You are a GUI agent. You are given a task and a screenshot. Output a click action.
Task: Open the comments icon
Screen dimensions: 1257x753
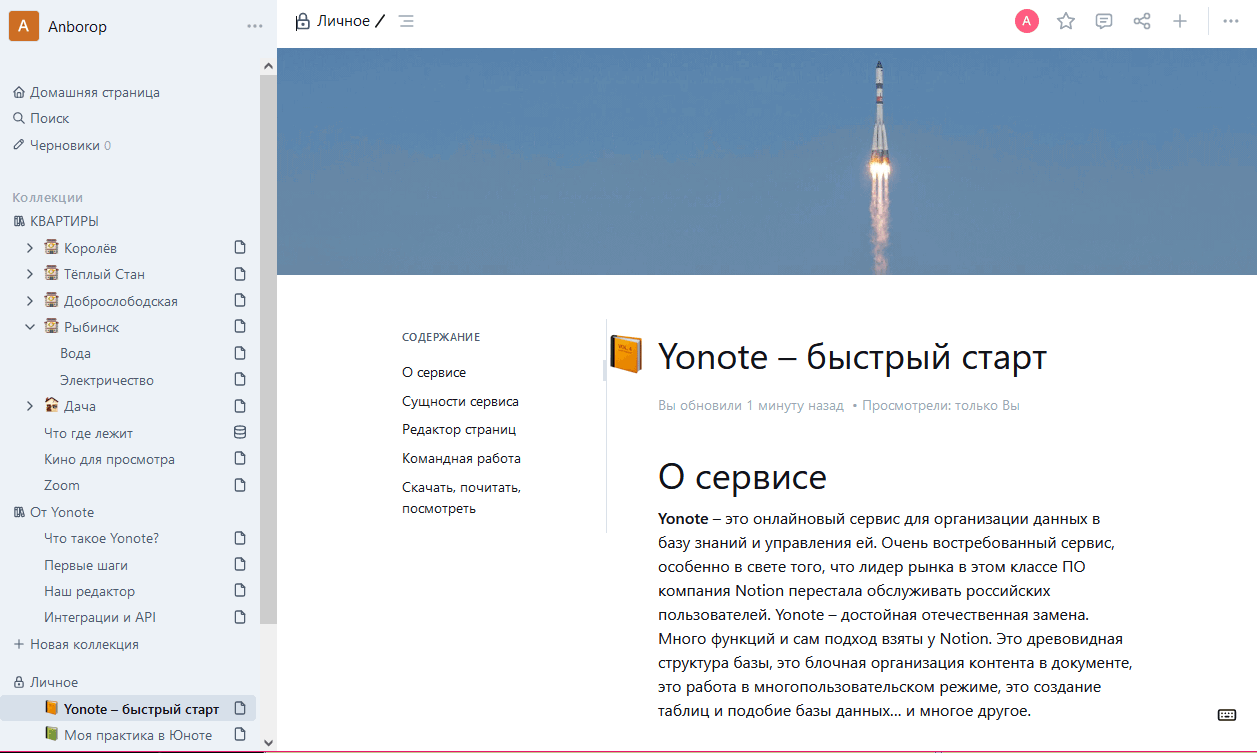point(1104,21)
